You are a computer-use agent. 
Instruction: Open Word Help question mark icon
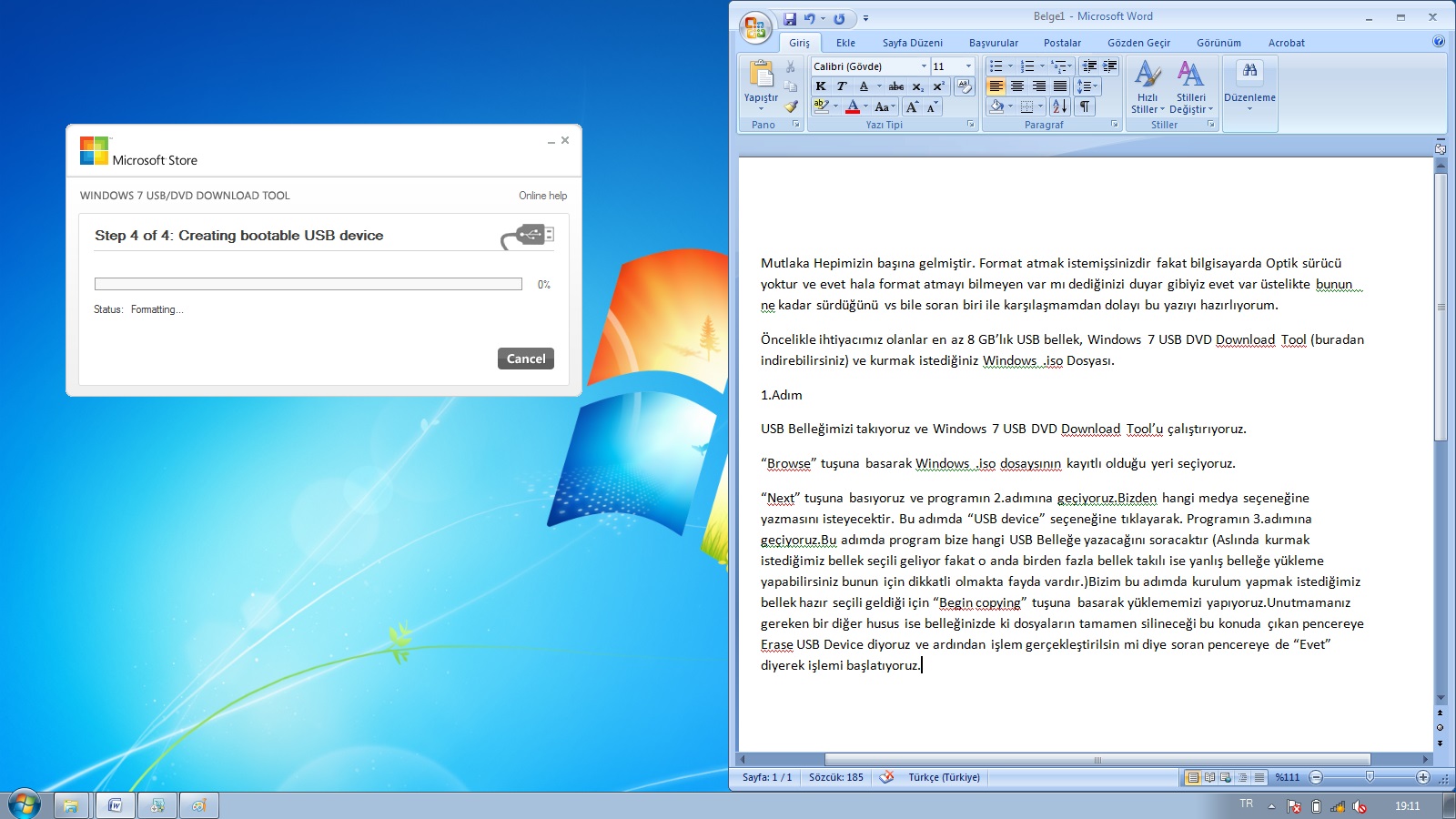[x=1439, y=41]
